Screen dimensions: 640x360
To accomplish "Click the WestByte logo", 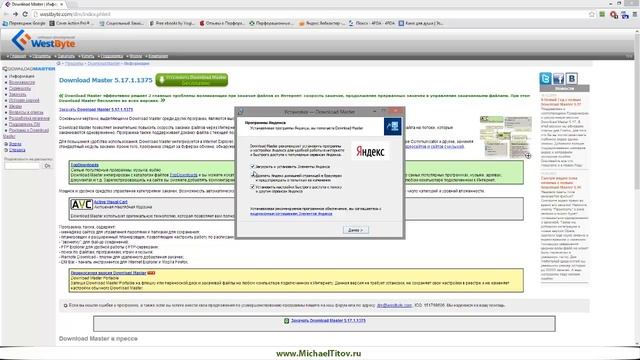I will 43,41.
